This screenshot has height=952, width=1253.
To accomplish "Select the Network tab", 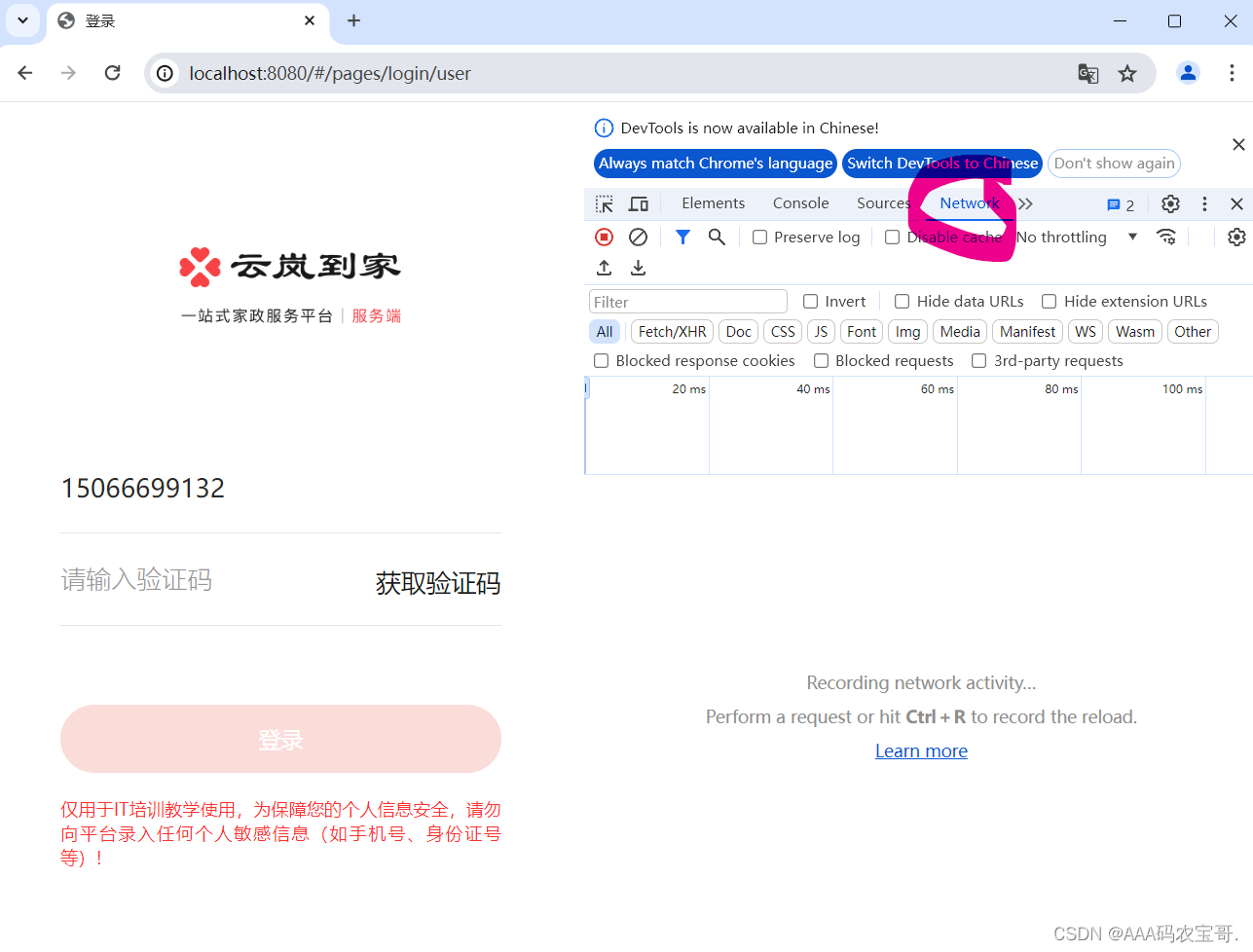I will pyautogui.click(x=970, y=203).
